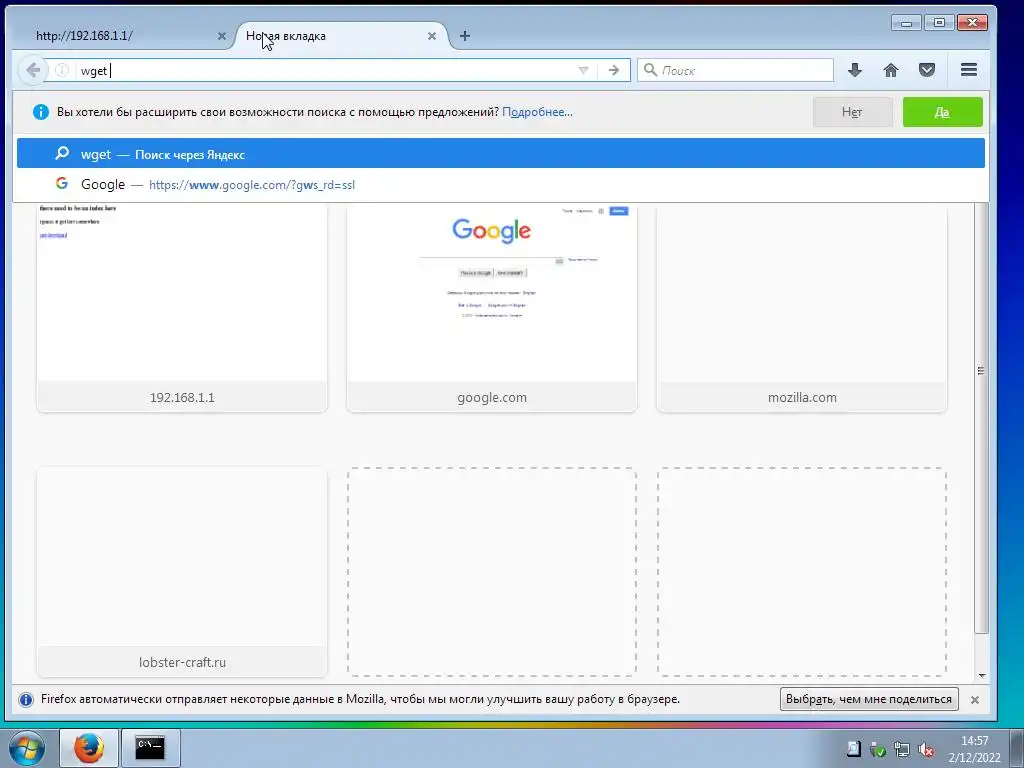Open the site identity info icon
This screenshot has width=1024, height=768.
(x=62, y=70)
